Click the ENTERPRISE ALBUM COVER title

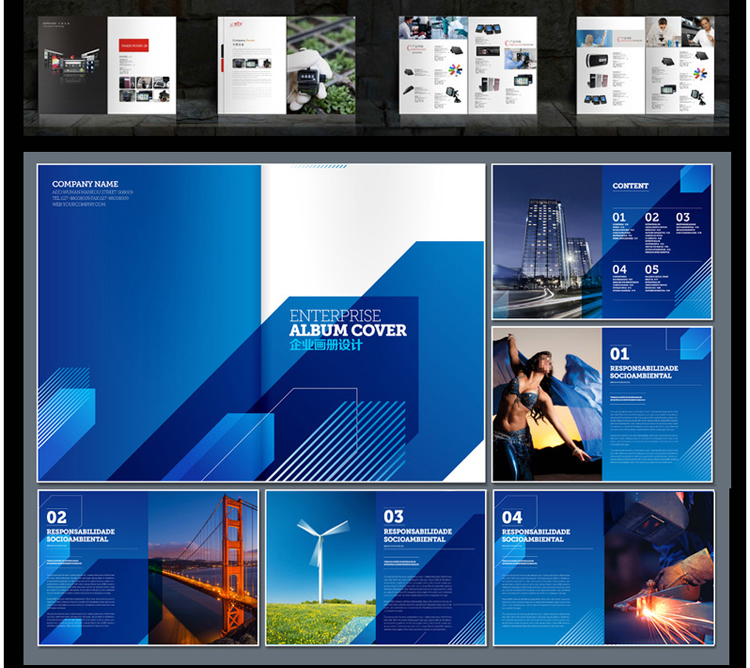tap(347, 323)
